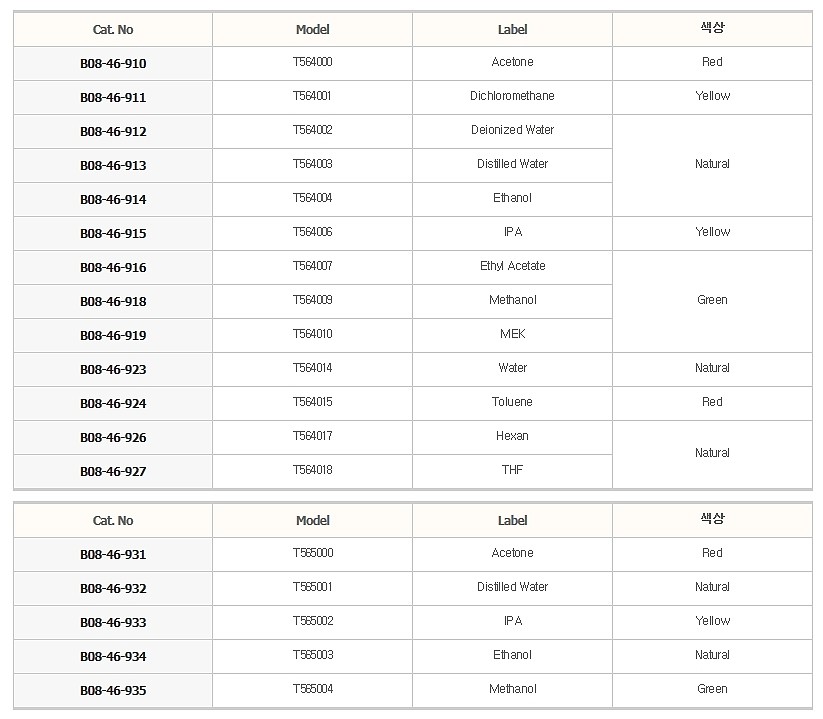Open catalog entry B08-46-926

[x=113, y=438]
